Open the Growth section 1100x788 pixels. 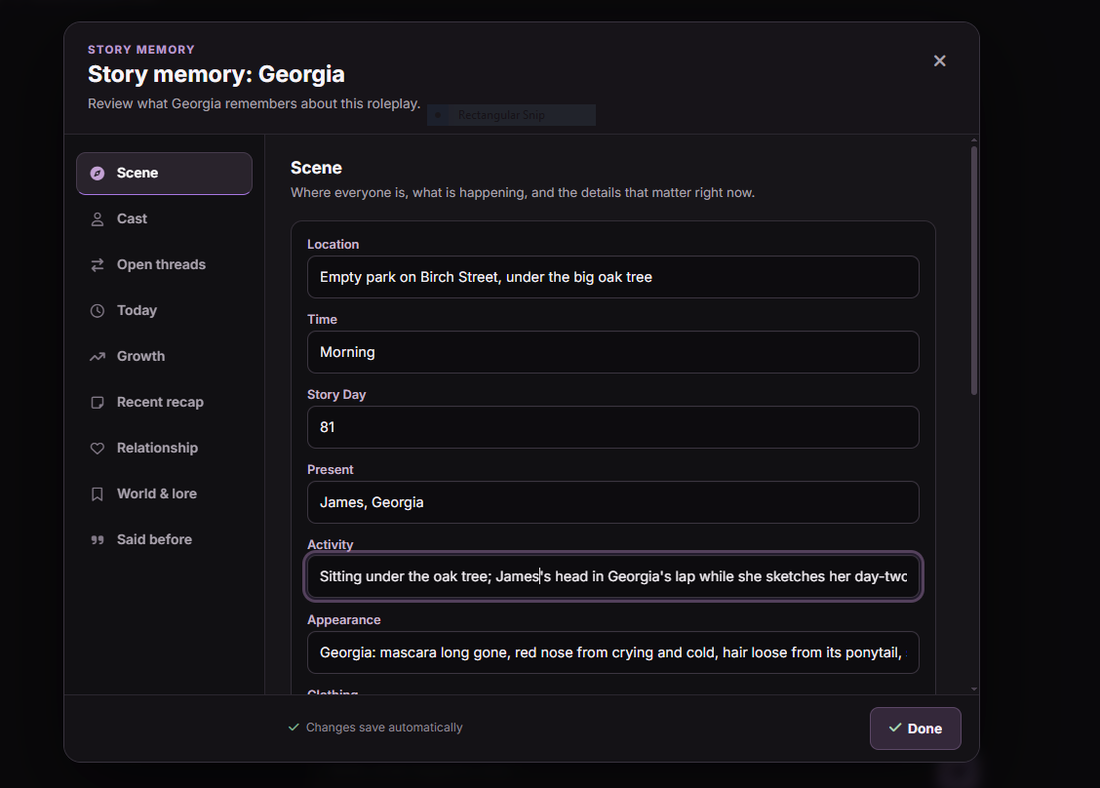[164, 356]
